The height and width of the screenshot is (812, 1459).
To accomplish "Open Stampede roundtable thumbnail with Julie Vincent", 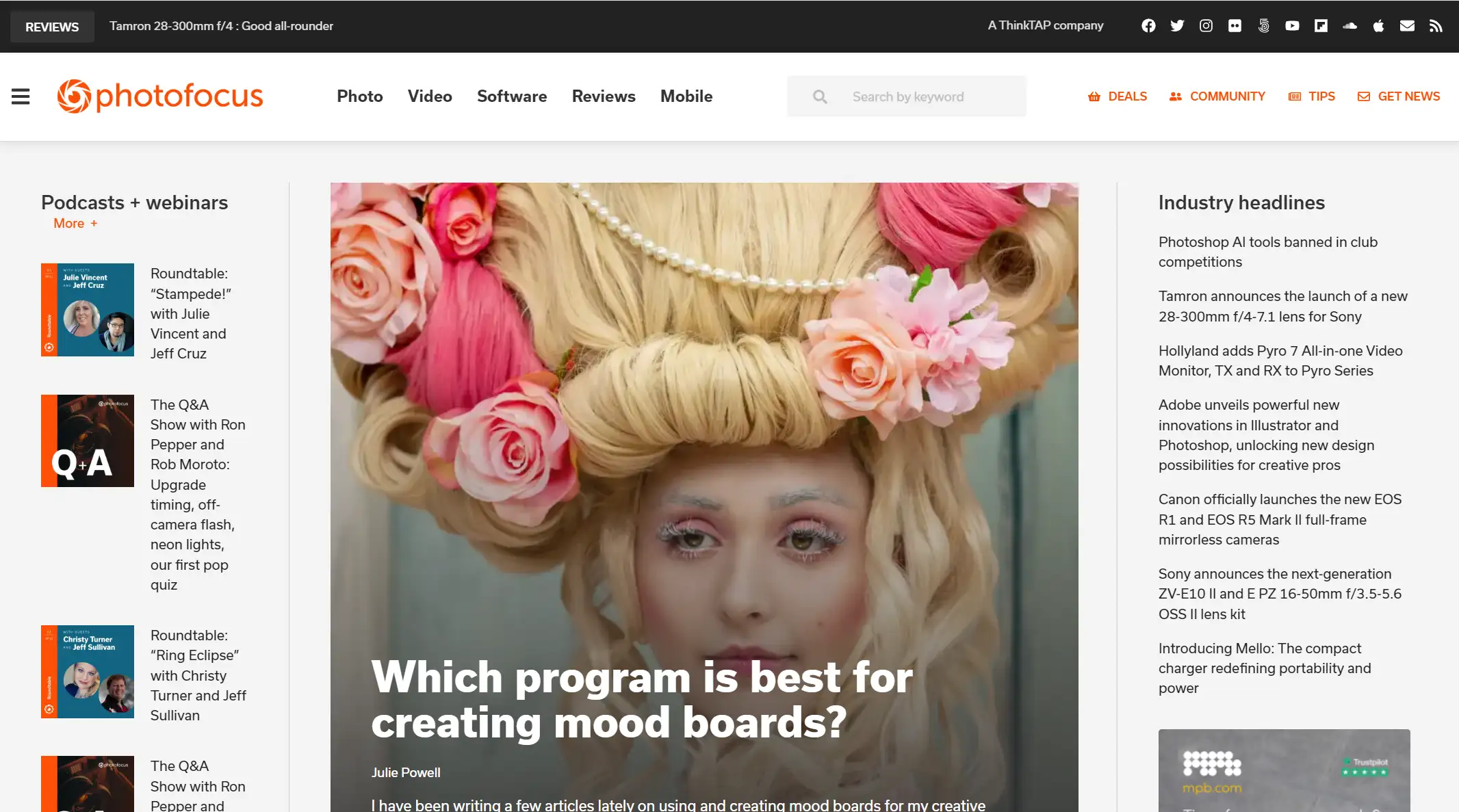I will 88,310.
